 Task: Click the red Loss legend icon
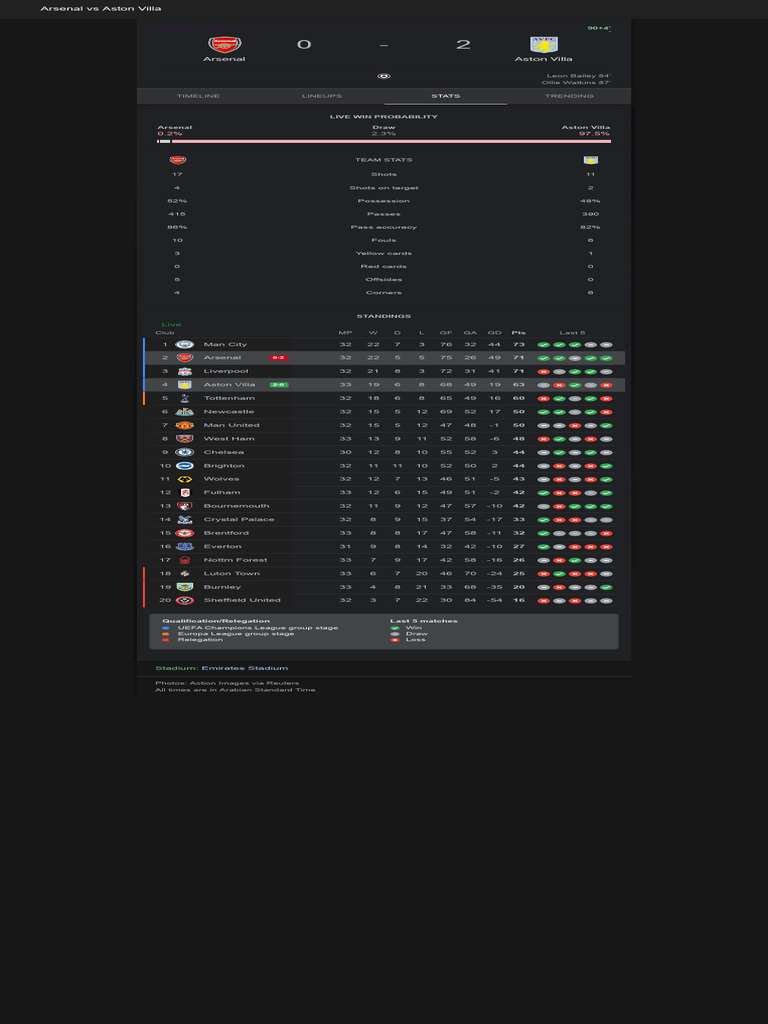pos(394,639)
